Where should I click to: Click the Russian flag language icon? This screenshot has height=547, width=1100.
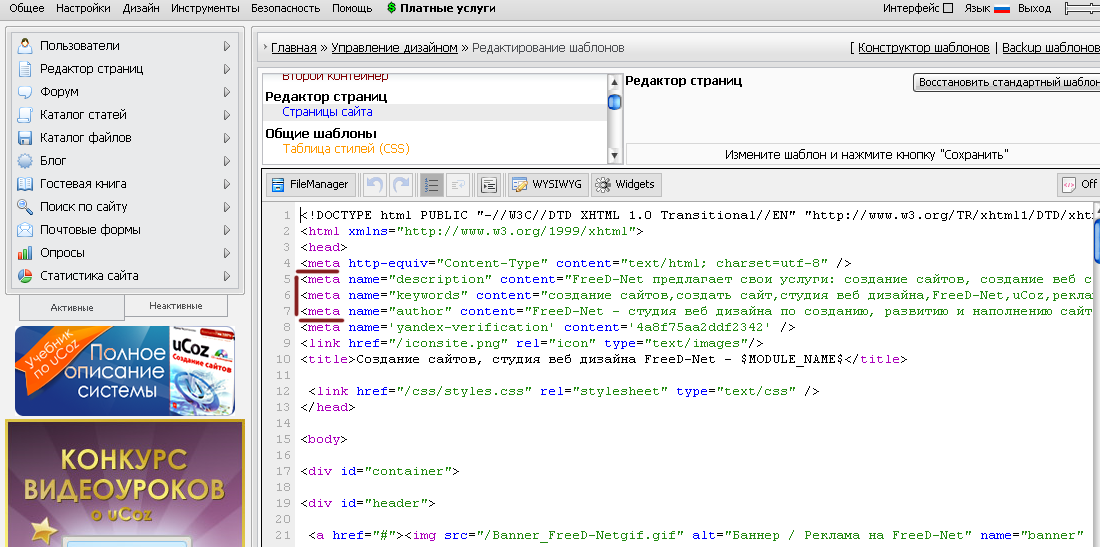1002,8
